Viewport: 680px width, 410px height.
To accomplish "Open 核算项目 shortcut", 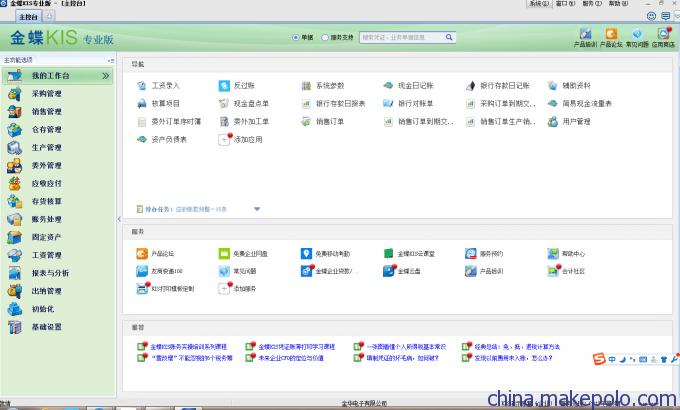I will point(158,103).
